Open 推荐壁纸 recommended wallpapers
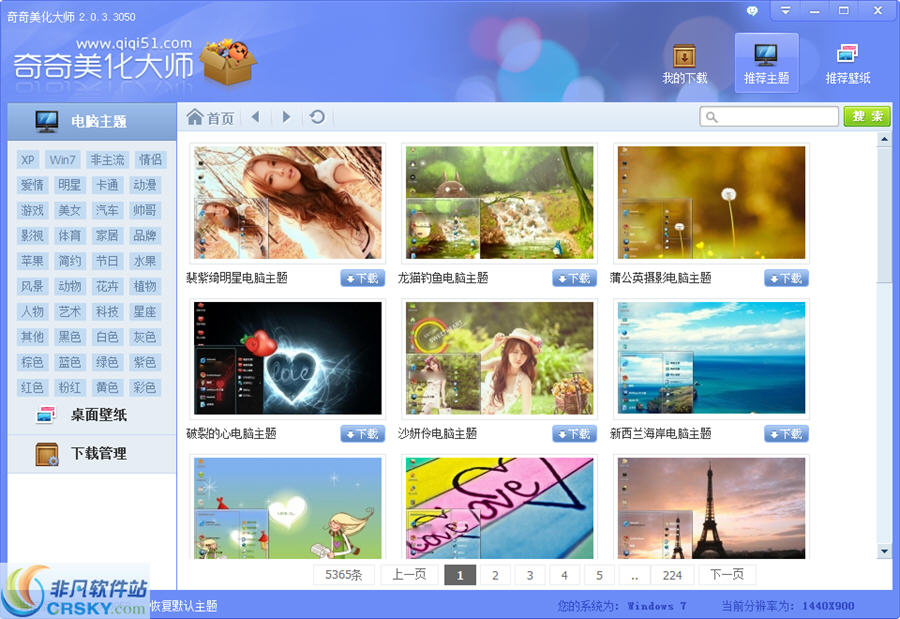 point(846,62)
